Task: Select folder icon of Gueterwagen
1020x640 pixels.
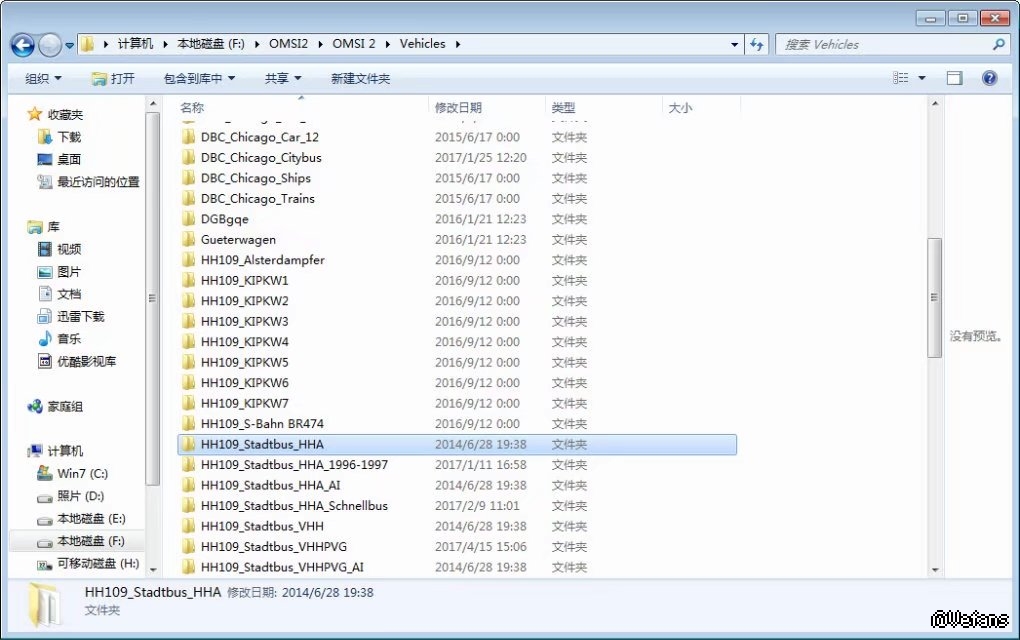Action: tap(189, 239)
